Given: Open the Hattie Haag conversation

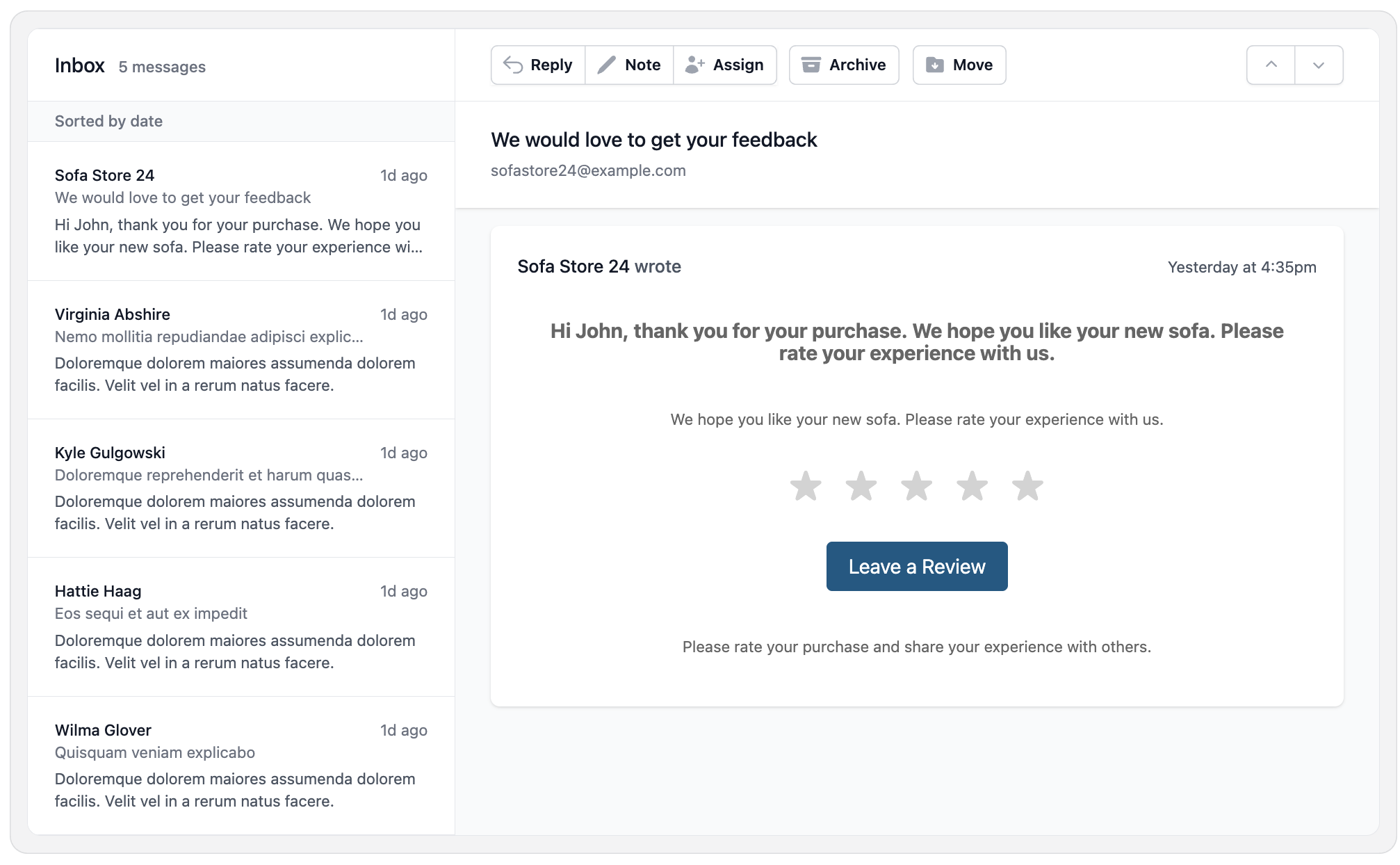Looking at the screenshot, I should (x=241, y=626).
